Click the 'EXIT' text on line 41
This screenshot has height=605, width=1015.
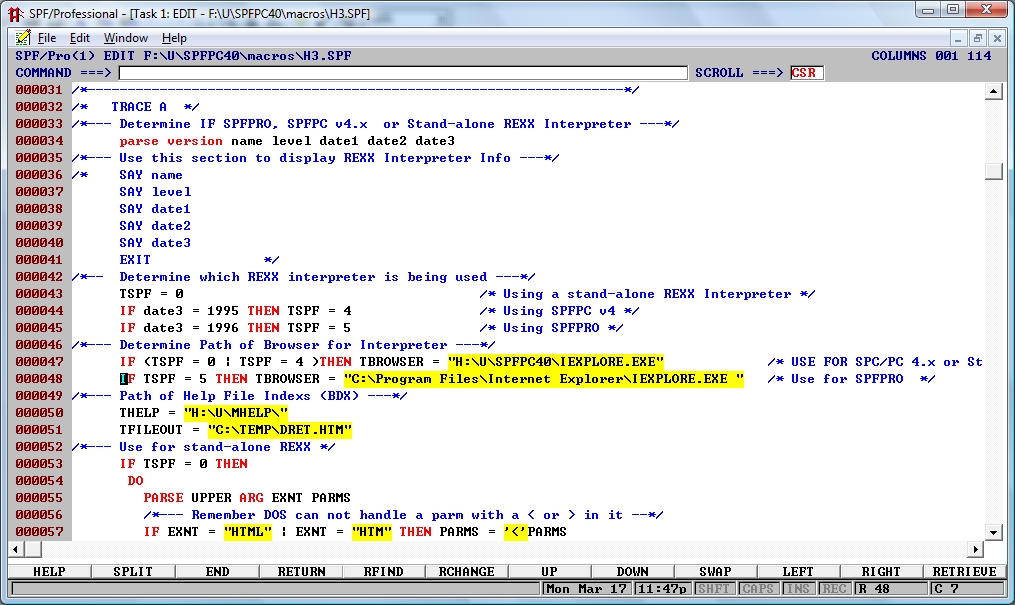pyautogui.click(x=135, y=260)
